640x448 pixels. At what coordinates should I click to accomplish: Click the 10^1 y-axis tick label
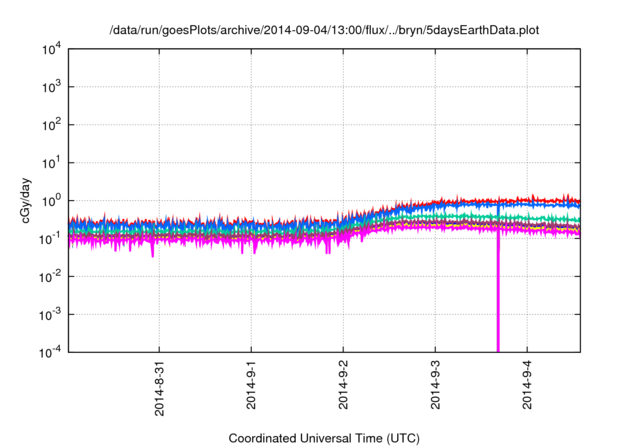pos(51,163)
